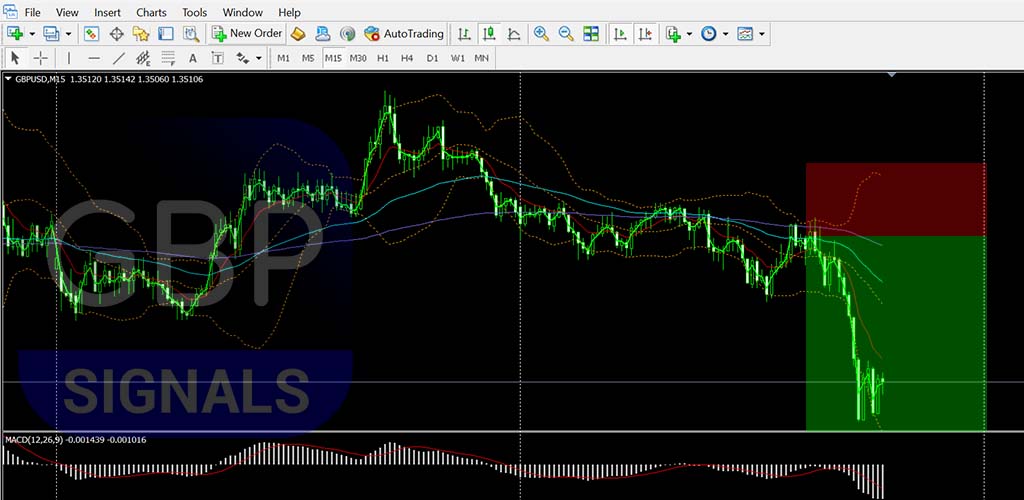Set timeframe to MN
1024x500 pixels.
click(x=481, y=58)
